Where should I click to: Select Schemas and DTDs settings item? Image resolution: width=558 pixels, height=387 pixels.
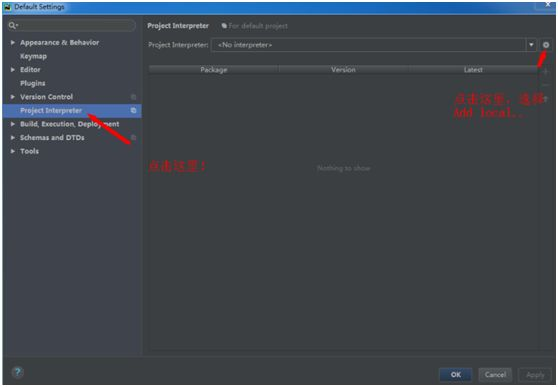(x=52, y=137)
